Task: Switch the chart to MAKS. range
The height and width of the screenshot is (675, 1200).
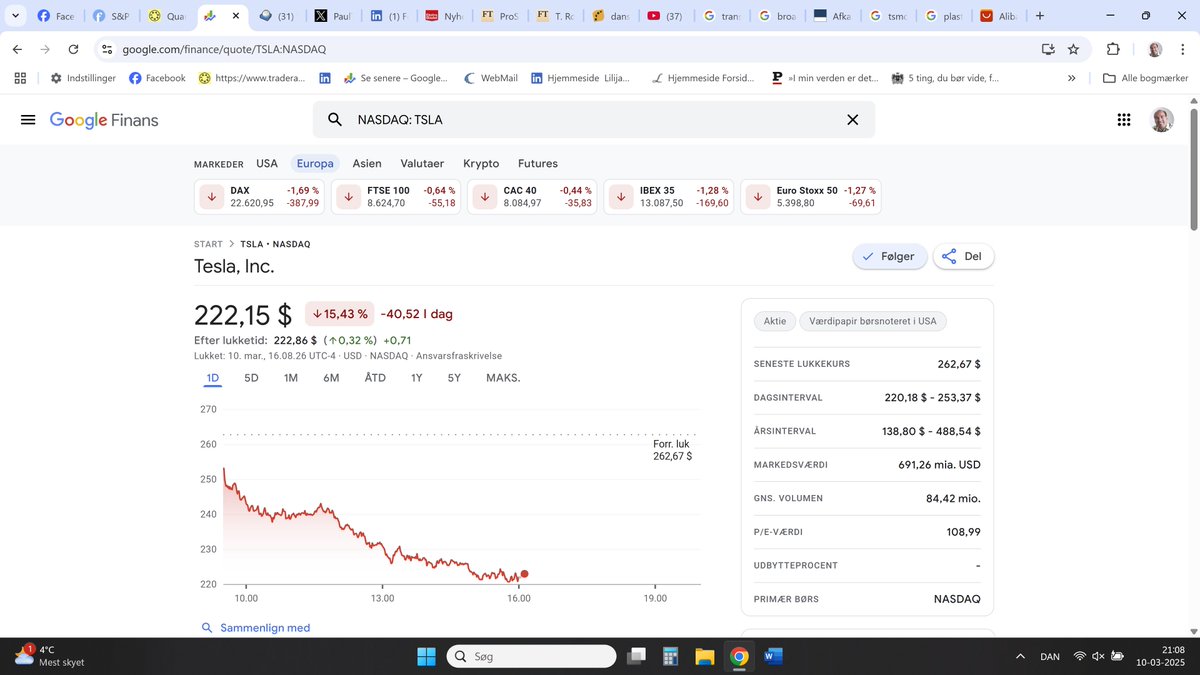Action: click(x=503, y=378)
